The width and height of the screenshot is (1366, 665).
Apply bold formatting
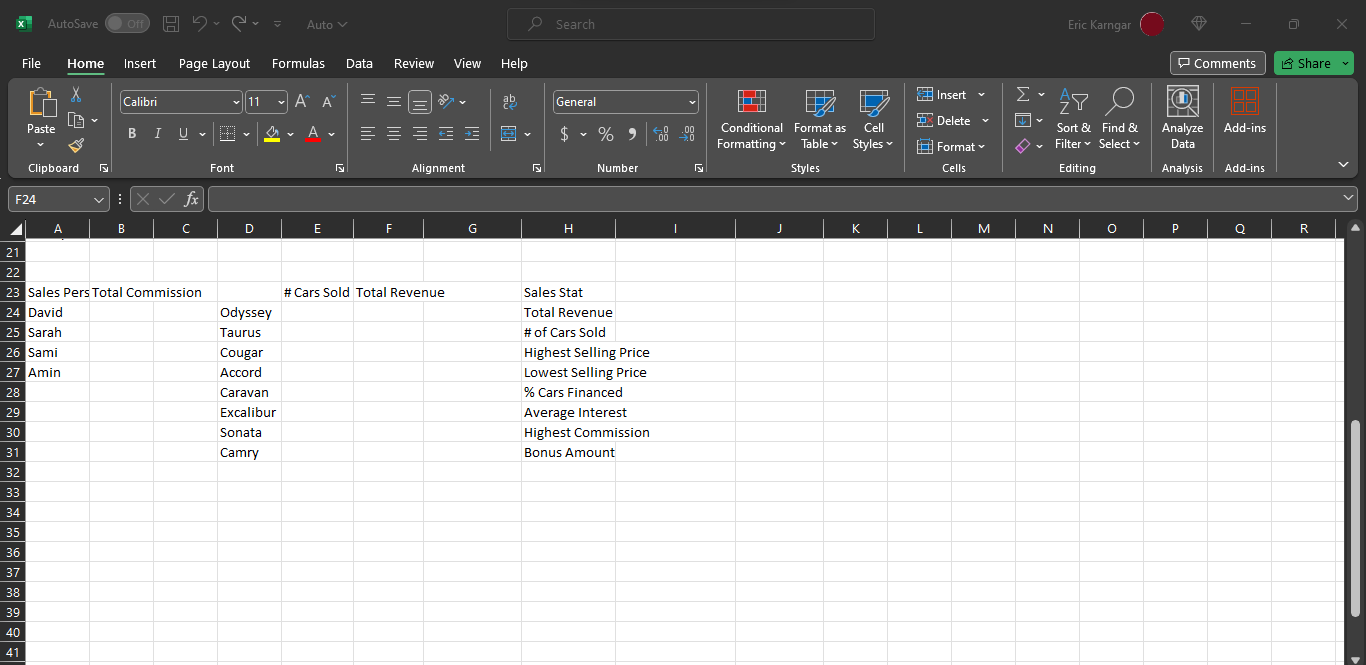132,133
